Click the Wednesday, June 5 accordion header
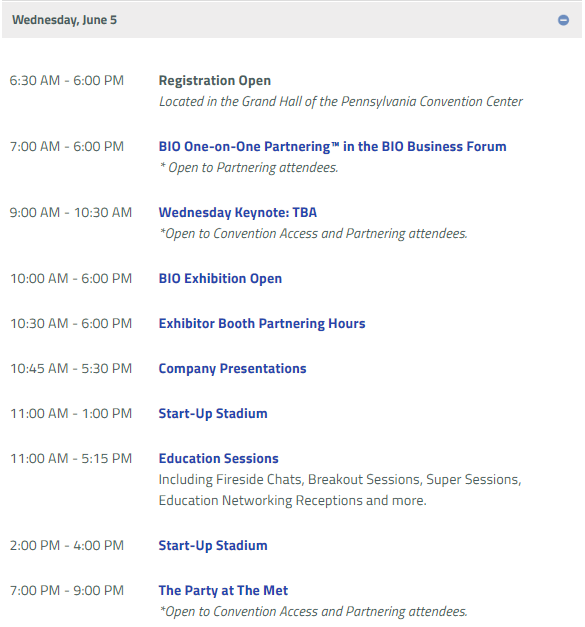The width and height of the screenshot is (585, 627). [292, 20]
